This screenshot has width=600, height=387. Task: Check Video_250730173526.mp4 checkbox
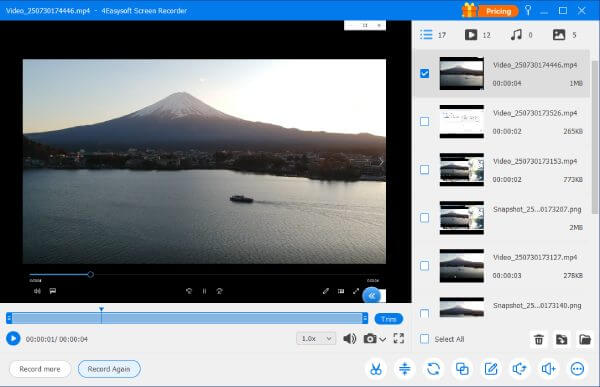tap(424, 121)
